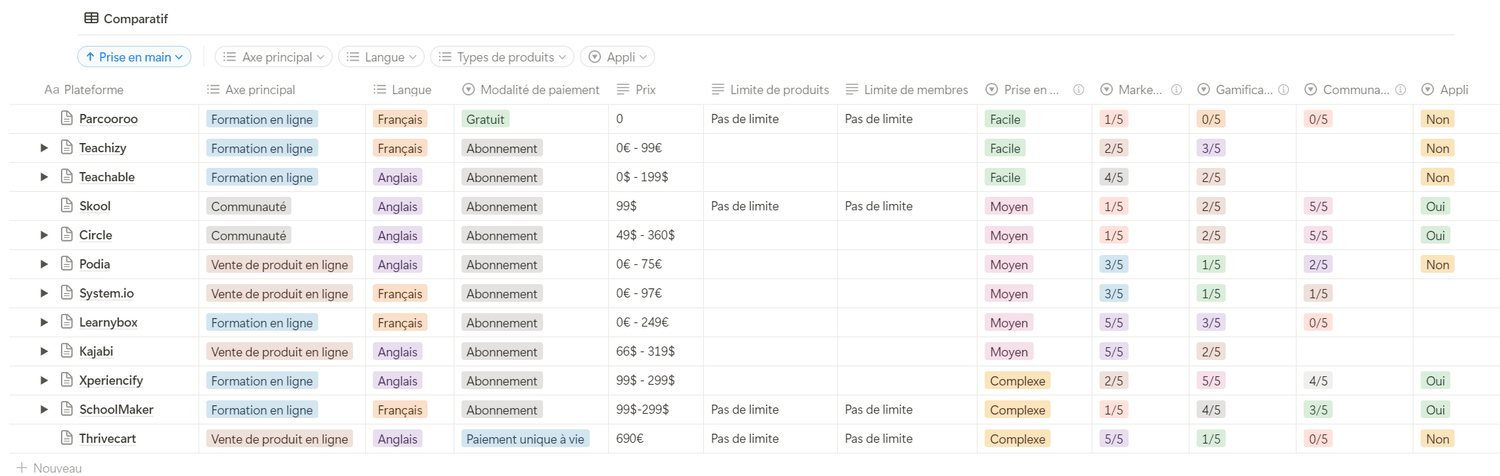
Task: Click the table icon next to Comparatif
Action: 91,18
